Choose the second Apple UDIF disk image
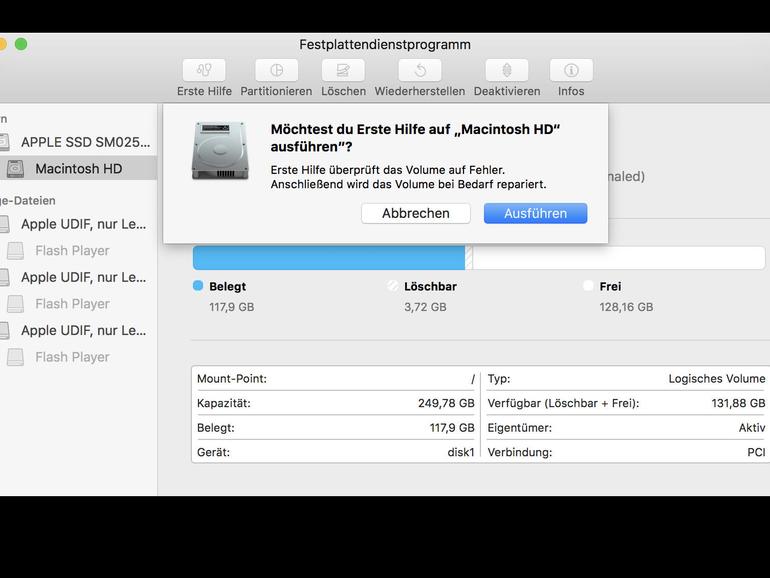Viewport: 770px width, 578px height. (x=83, y=277)
